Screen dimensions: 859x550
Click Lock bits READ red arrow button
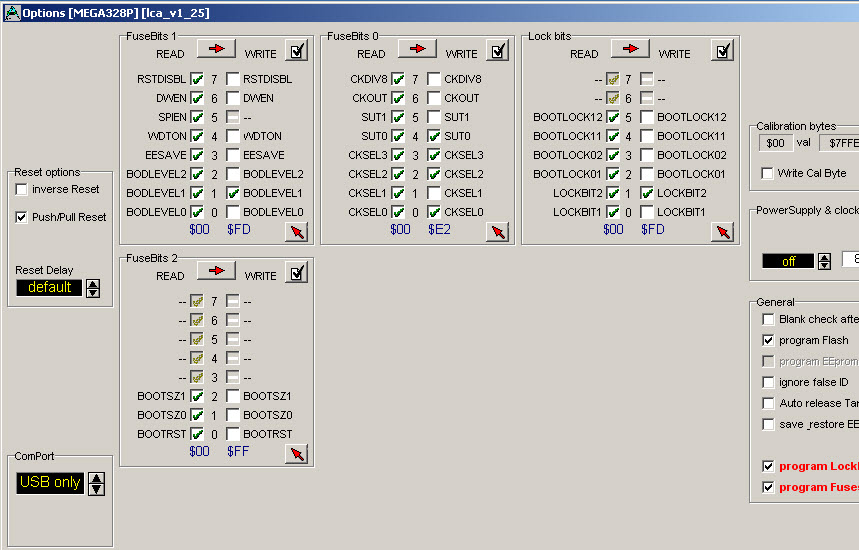pyautogui.click(x=631, y=49)
